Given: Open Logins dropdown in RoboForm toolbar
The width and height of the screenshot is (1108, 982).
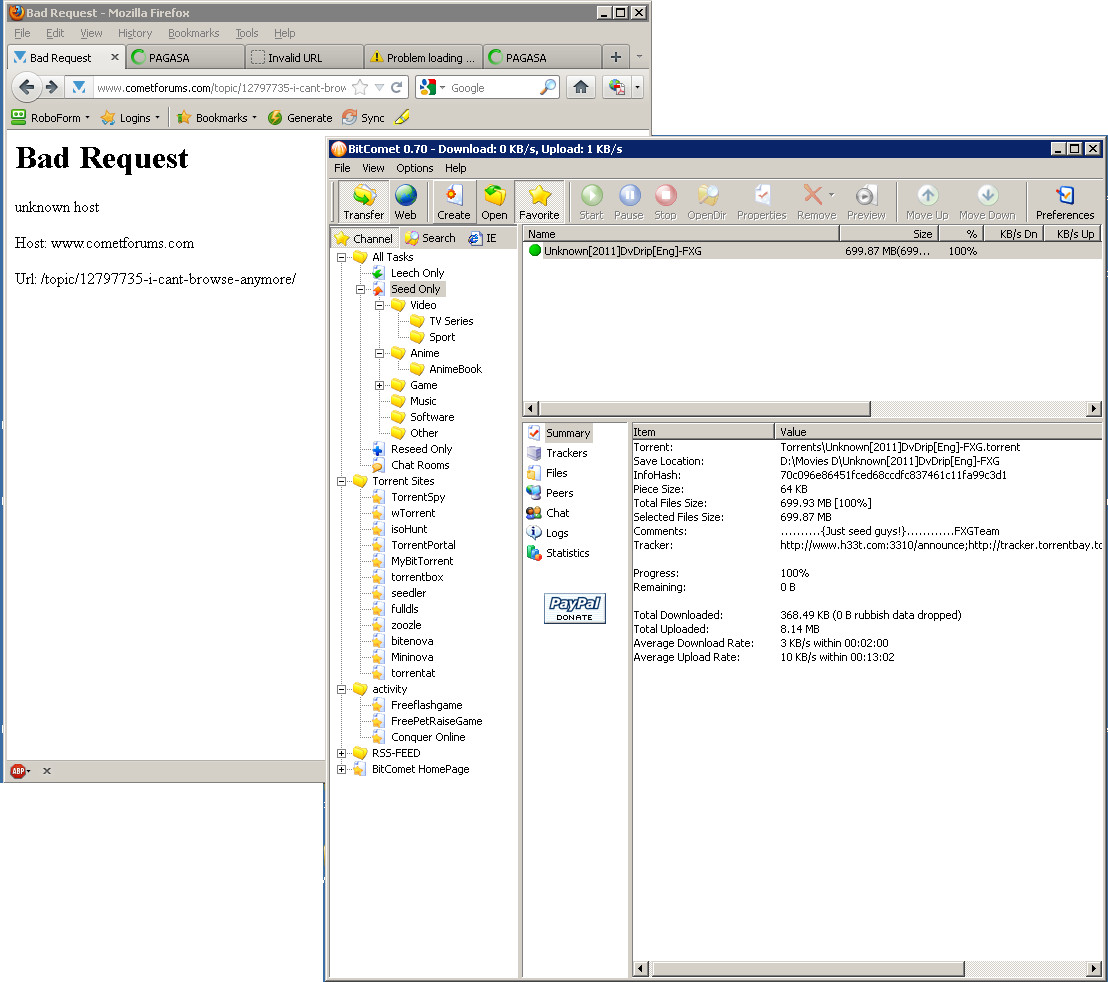Looking at the screenshot, I should [157, 117].
